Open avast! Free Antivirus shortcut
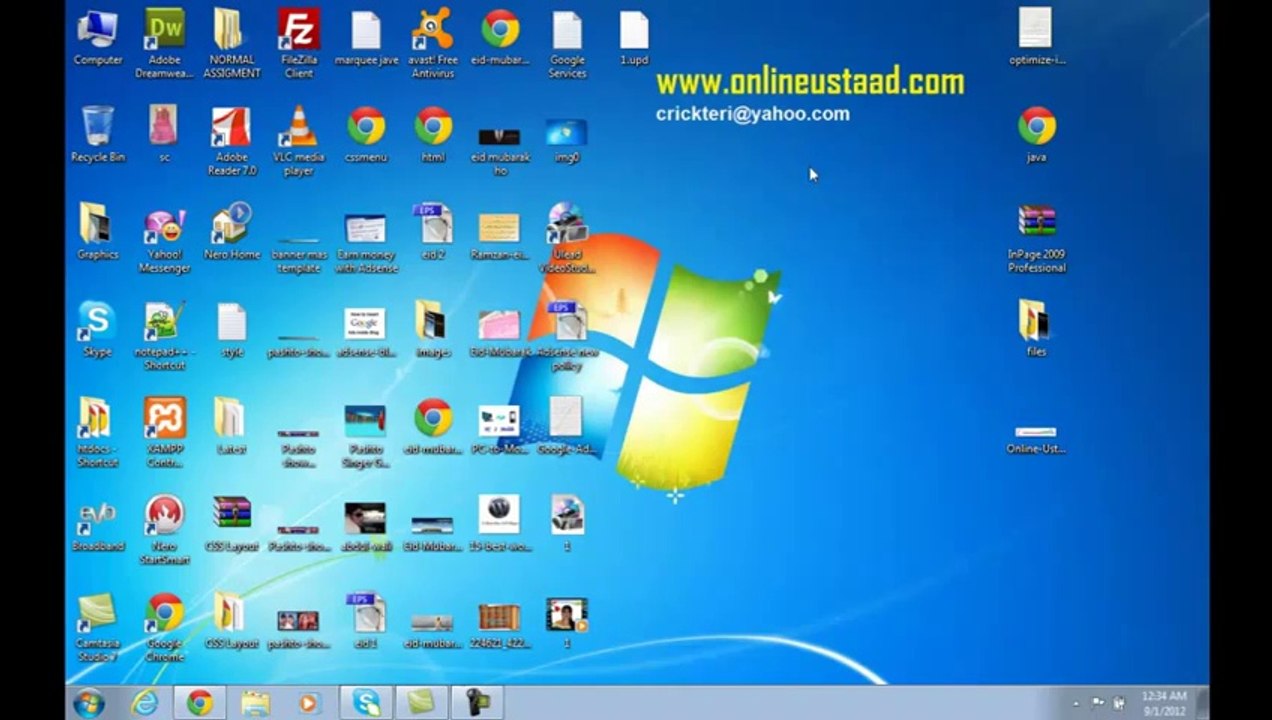This screenshot has width=1272, height=720. [433, 43]
